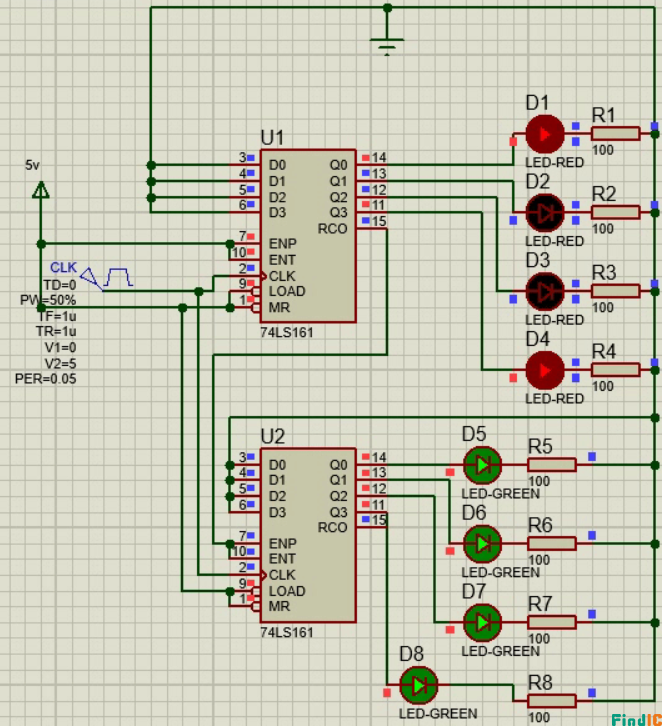Viewport: 662px width, 726px height.
Task: Click the R3 resistor body
Action: pyautogui.click(x=615, y=291)
